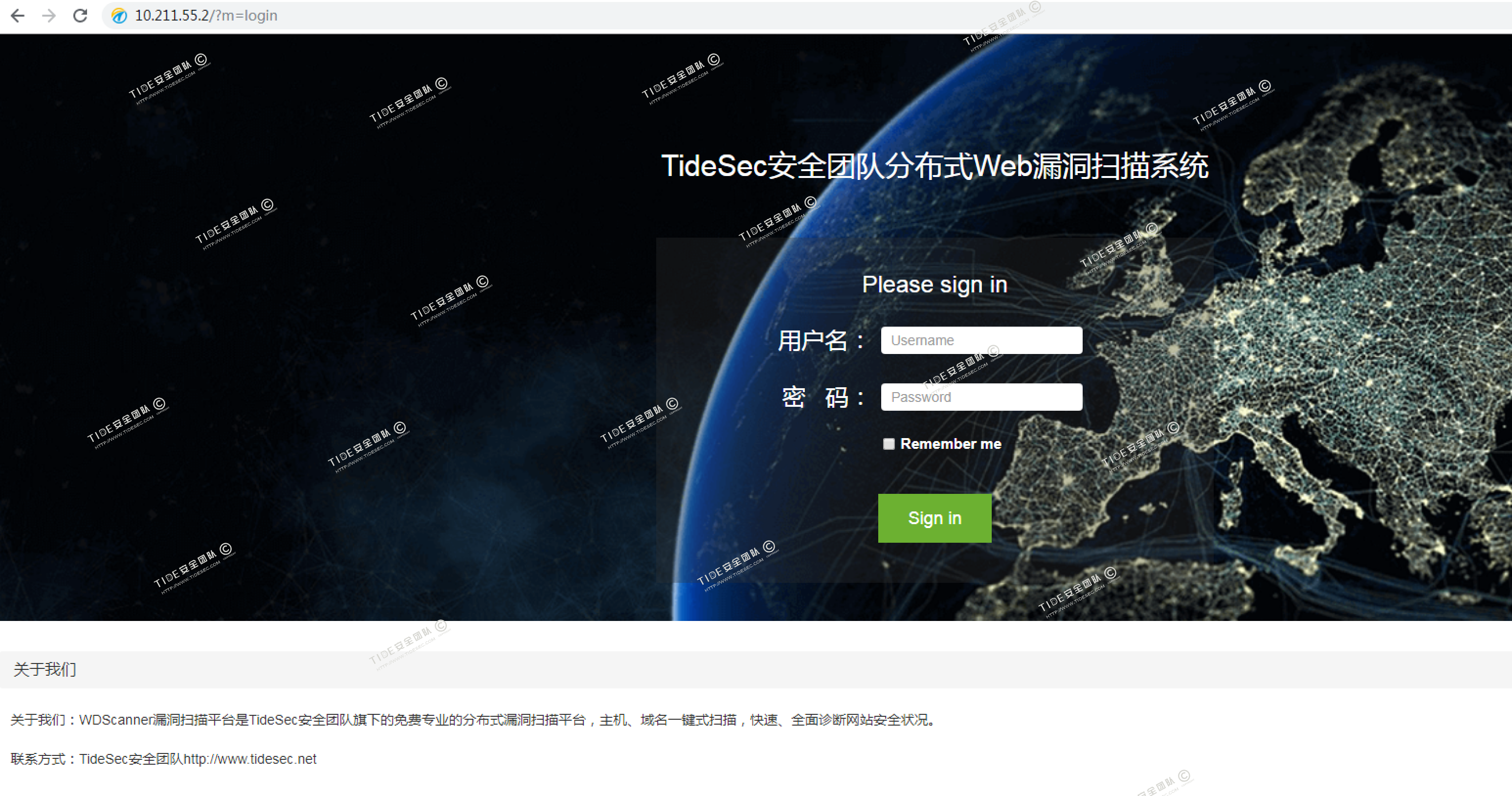
Task: Click into the Username field
Action: [981, 340]
